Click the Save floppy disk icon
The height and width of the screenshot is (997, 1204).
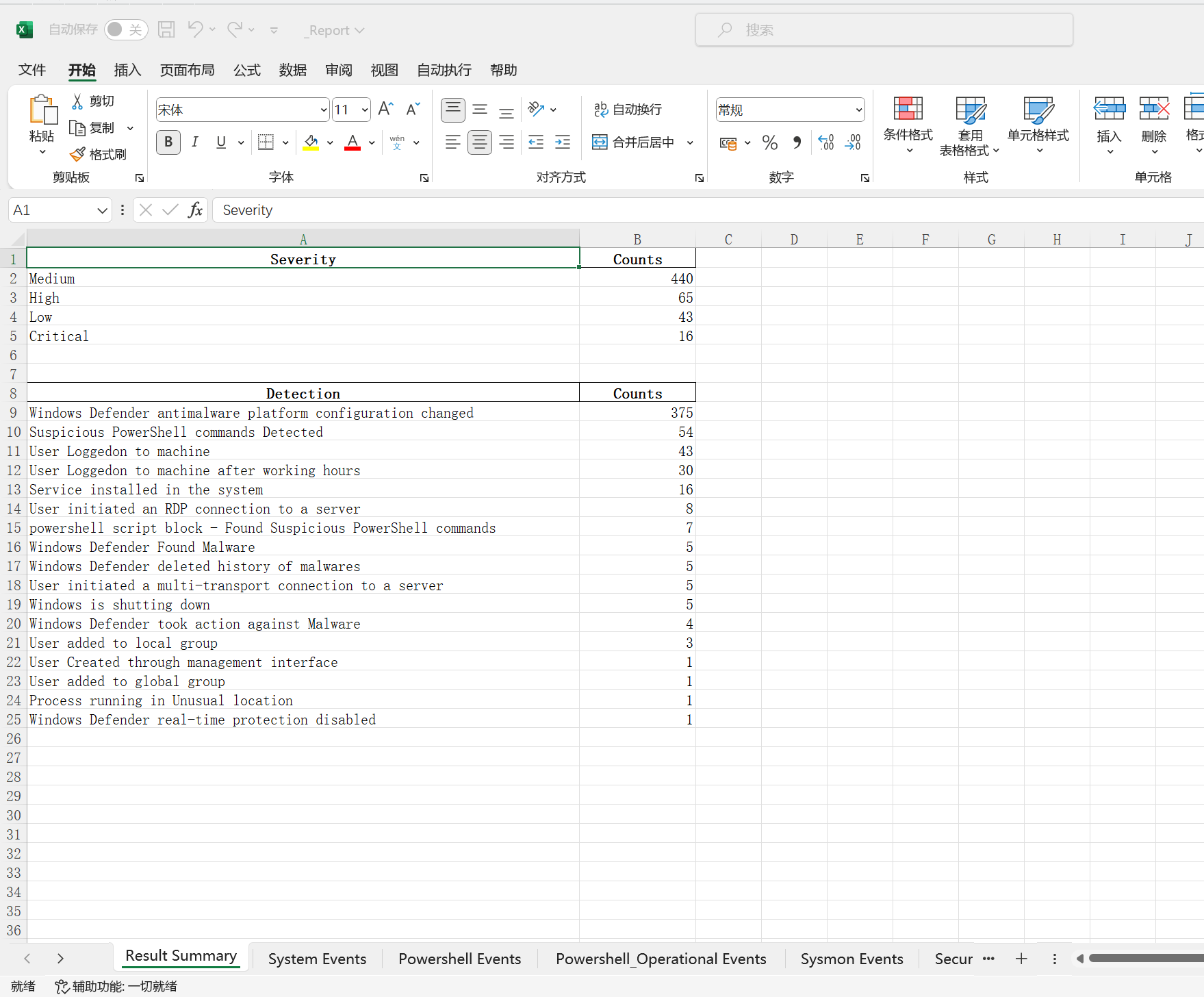(x=166, y=29)
